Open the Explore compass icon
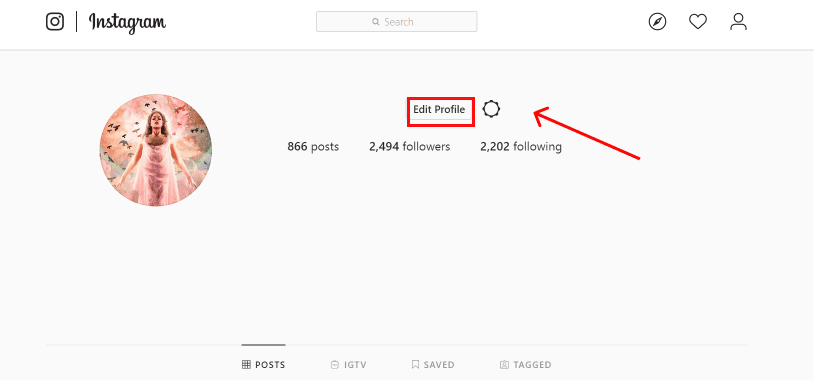 657,22
